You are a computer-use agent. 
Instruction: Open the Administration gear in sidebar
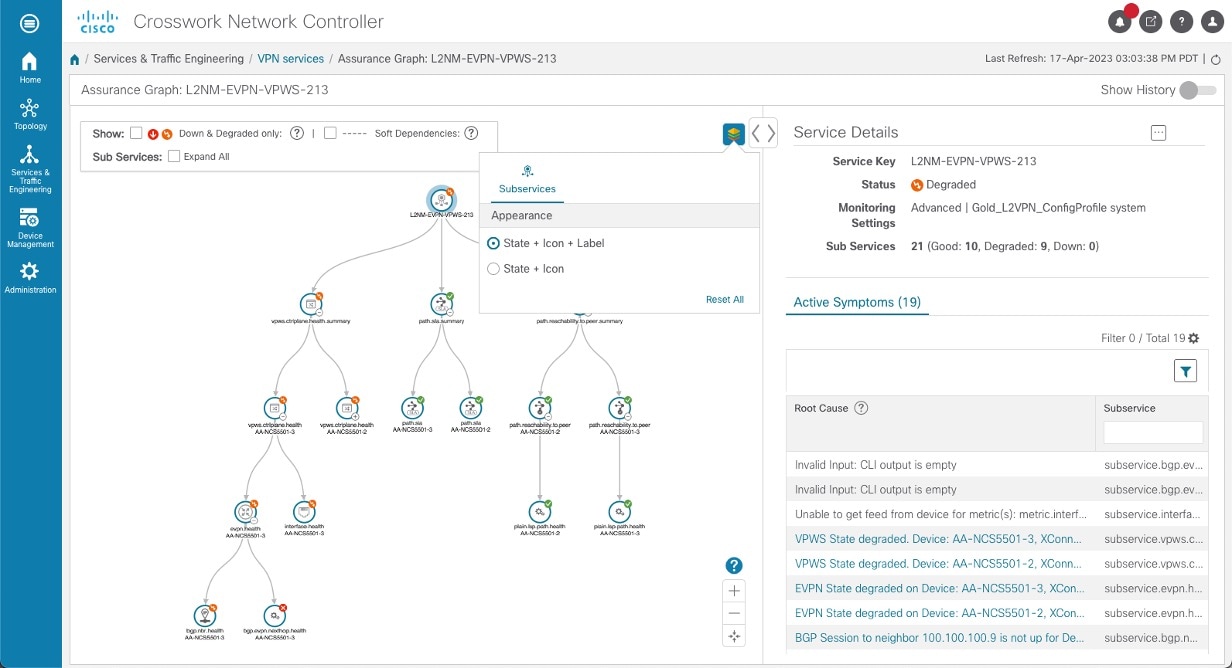(30, 277)
